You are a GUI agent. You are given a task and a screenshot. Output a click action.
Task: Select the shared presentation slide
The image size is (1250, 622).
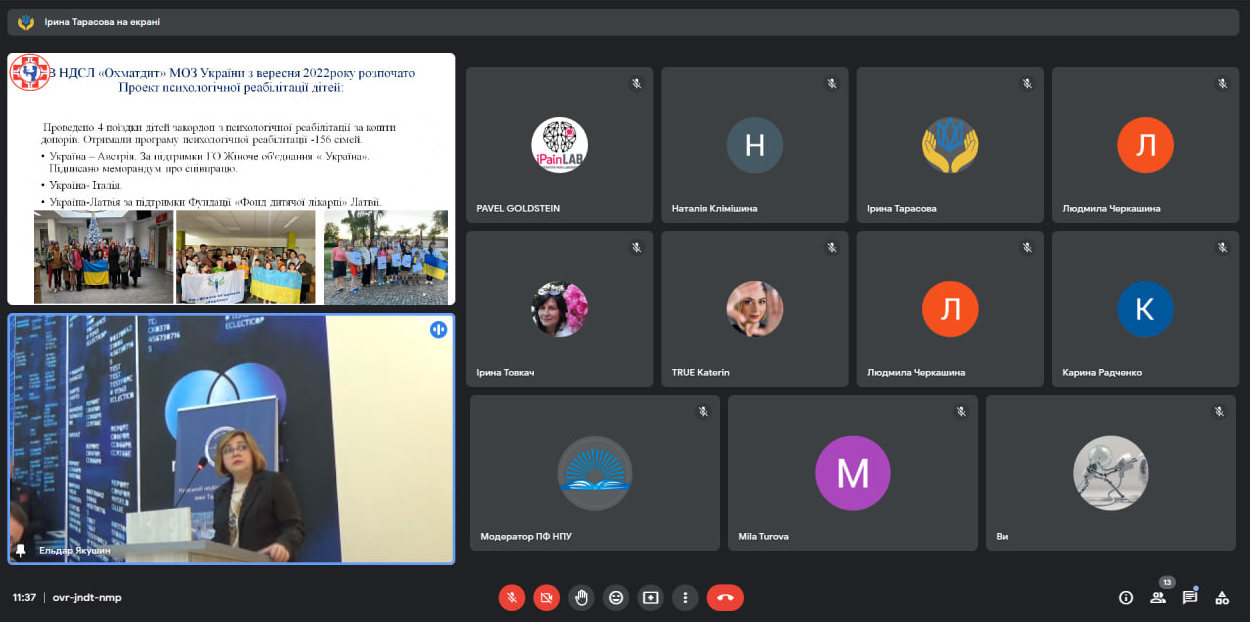coord(231,178)
